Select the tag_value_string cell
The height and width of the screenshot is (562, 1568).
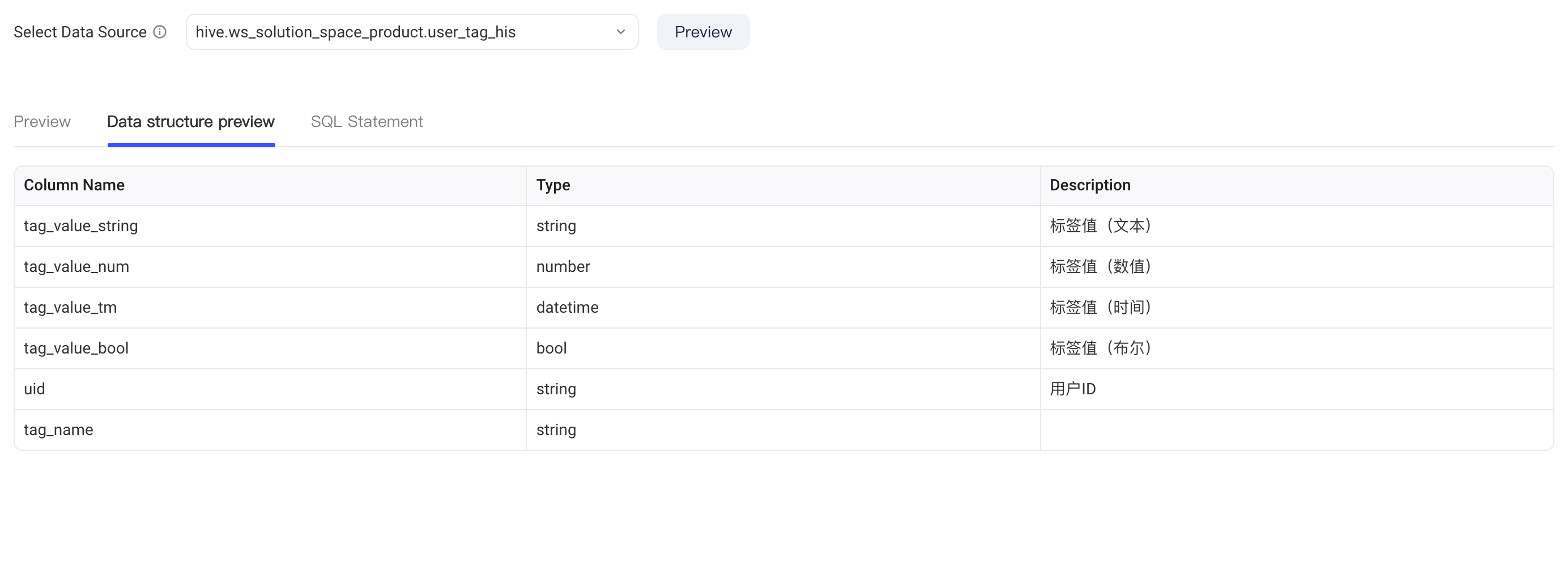point(270,226)
